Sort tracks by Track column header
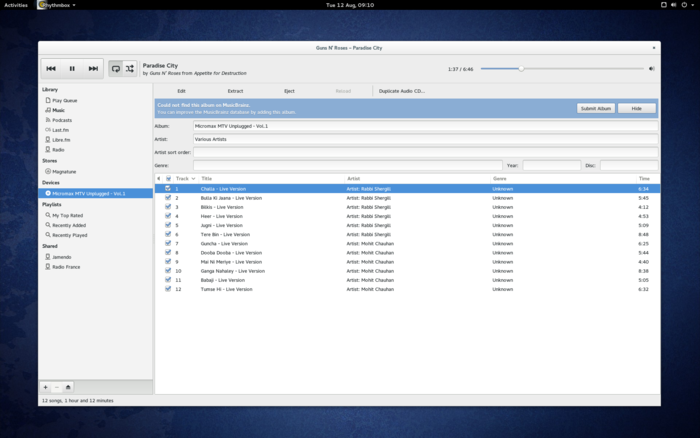The width and height of the screenshot is (700, 438). pos(184,178)
